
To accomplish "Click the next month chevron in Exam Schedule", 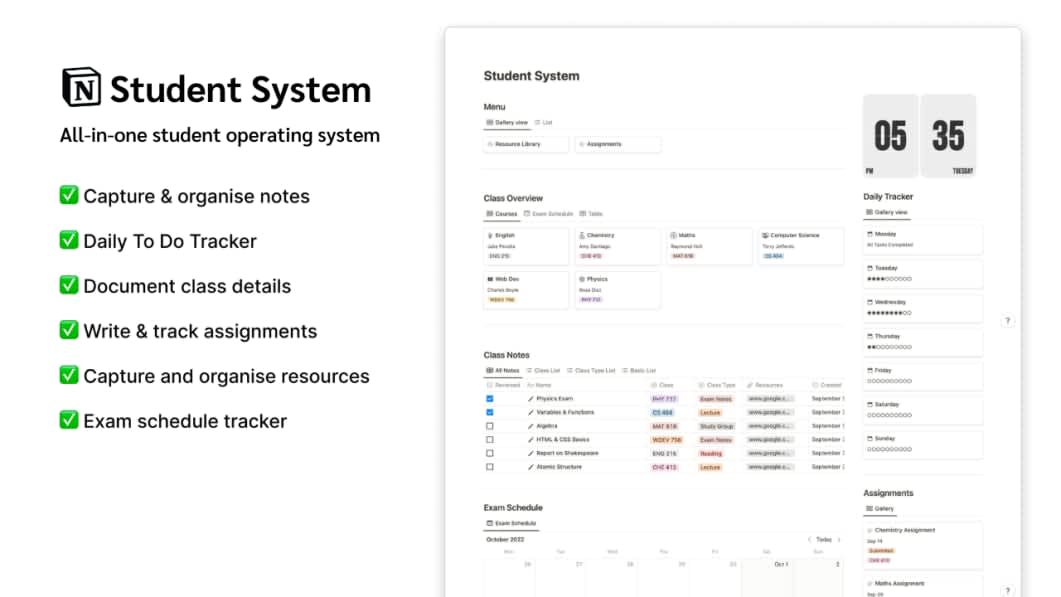I will [x=840, y=539].
